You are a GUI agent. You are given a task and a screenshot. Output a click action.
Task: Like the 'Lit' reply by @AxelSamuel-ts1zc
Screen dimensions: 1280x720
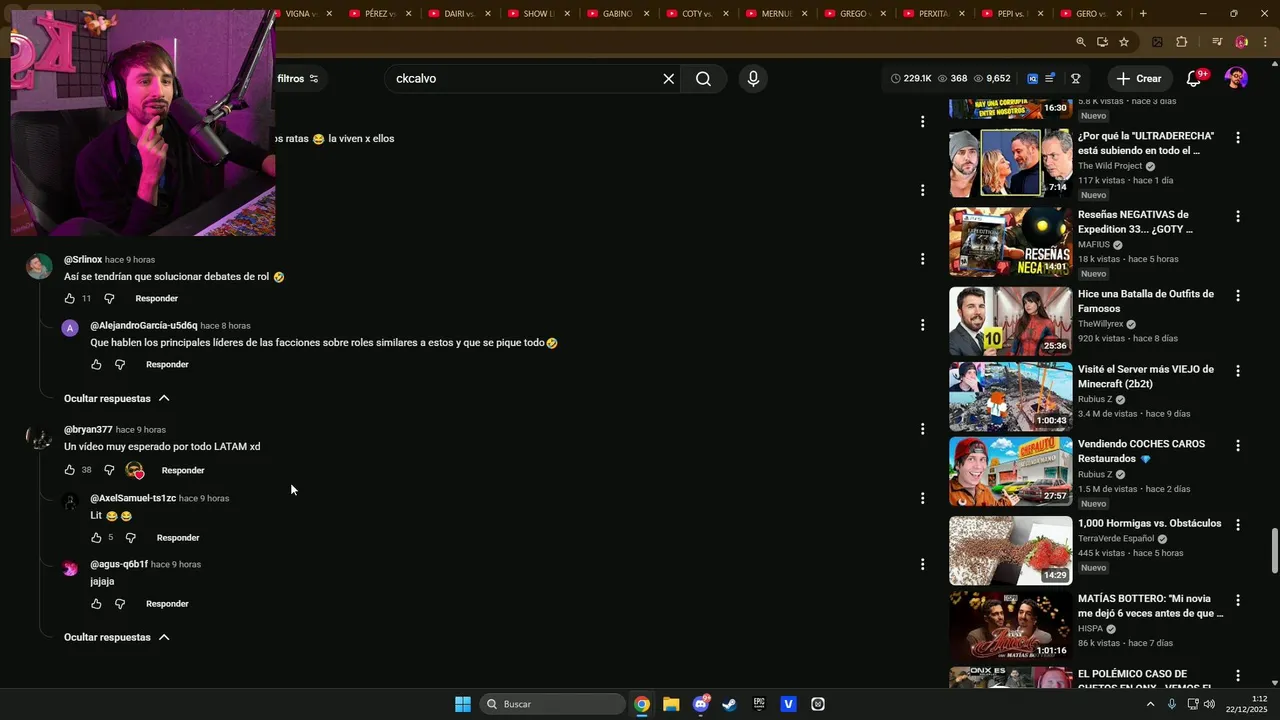(96, 537)
